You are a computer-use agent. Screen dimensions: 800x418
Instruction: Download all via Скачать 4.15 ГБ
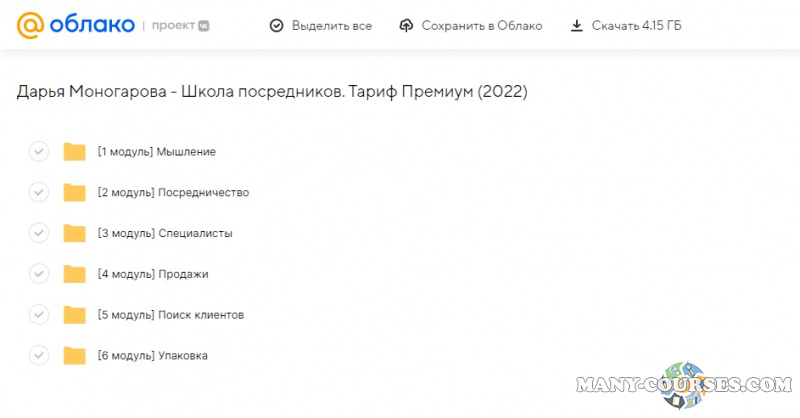click(626, 26)
